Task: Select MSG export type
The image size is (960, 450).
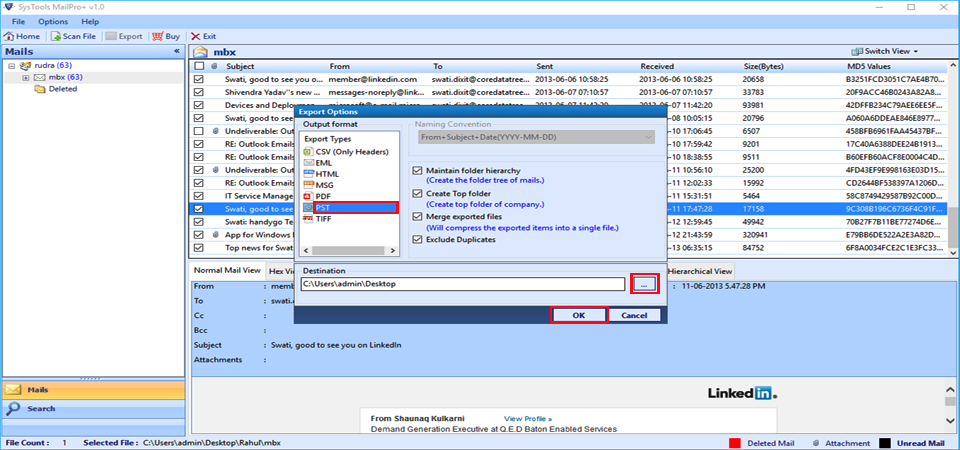Action: [x=319, y=185]
